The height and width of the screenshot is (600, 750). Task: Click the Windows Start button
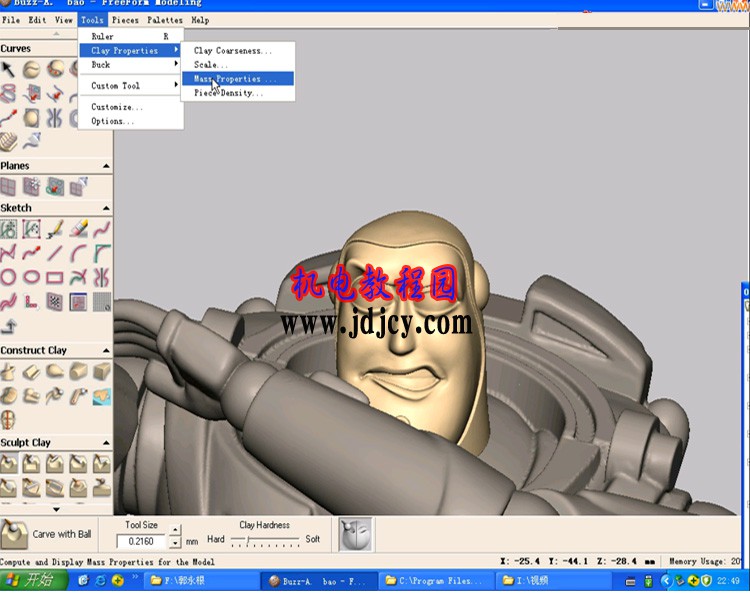33,581
